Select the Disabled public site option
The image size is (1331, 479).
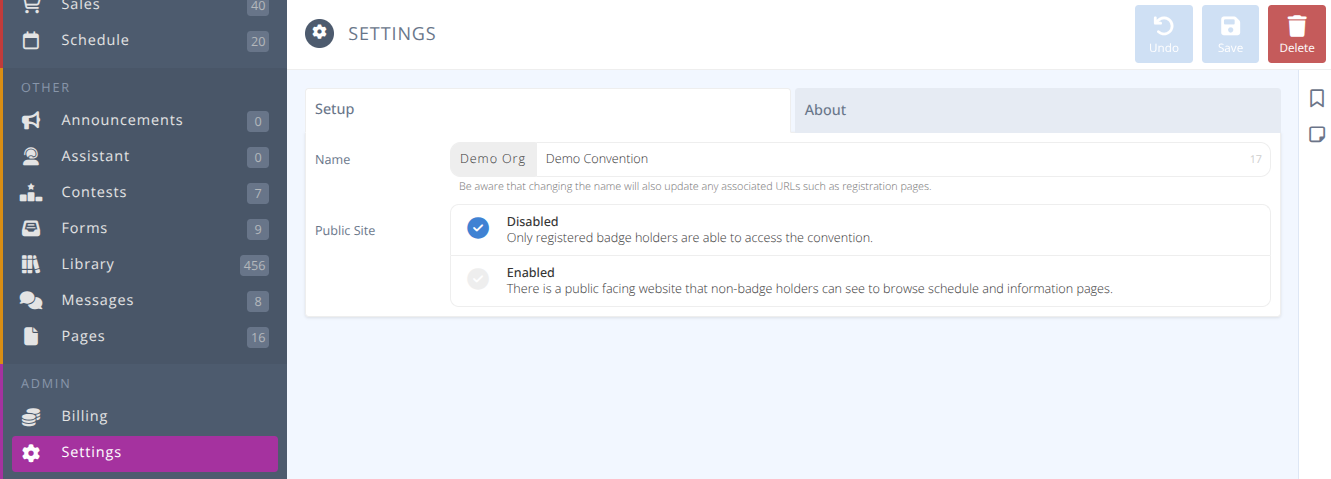[860, 230]
